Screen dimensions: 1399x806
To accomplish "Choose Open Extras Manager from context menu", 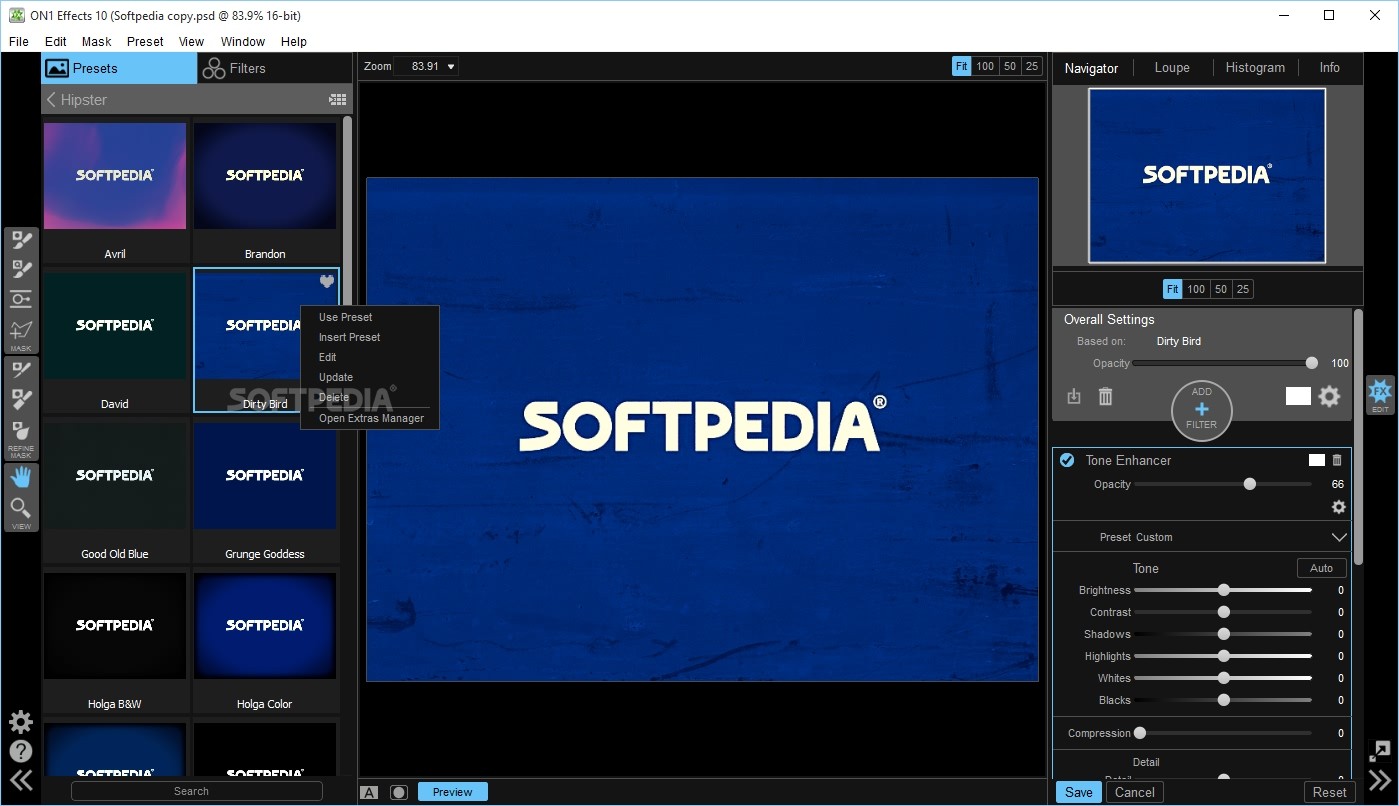I will (369, 418).
